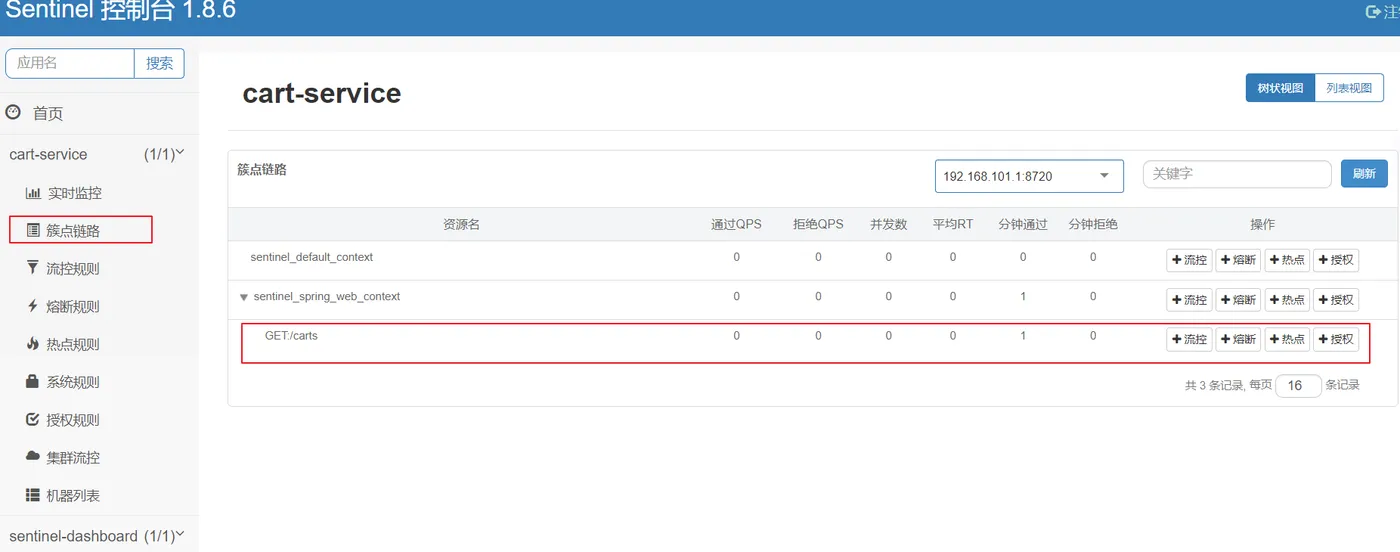Go to 首页
The width and height of the screenshot is (1400, 552).
[48, 114]
